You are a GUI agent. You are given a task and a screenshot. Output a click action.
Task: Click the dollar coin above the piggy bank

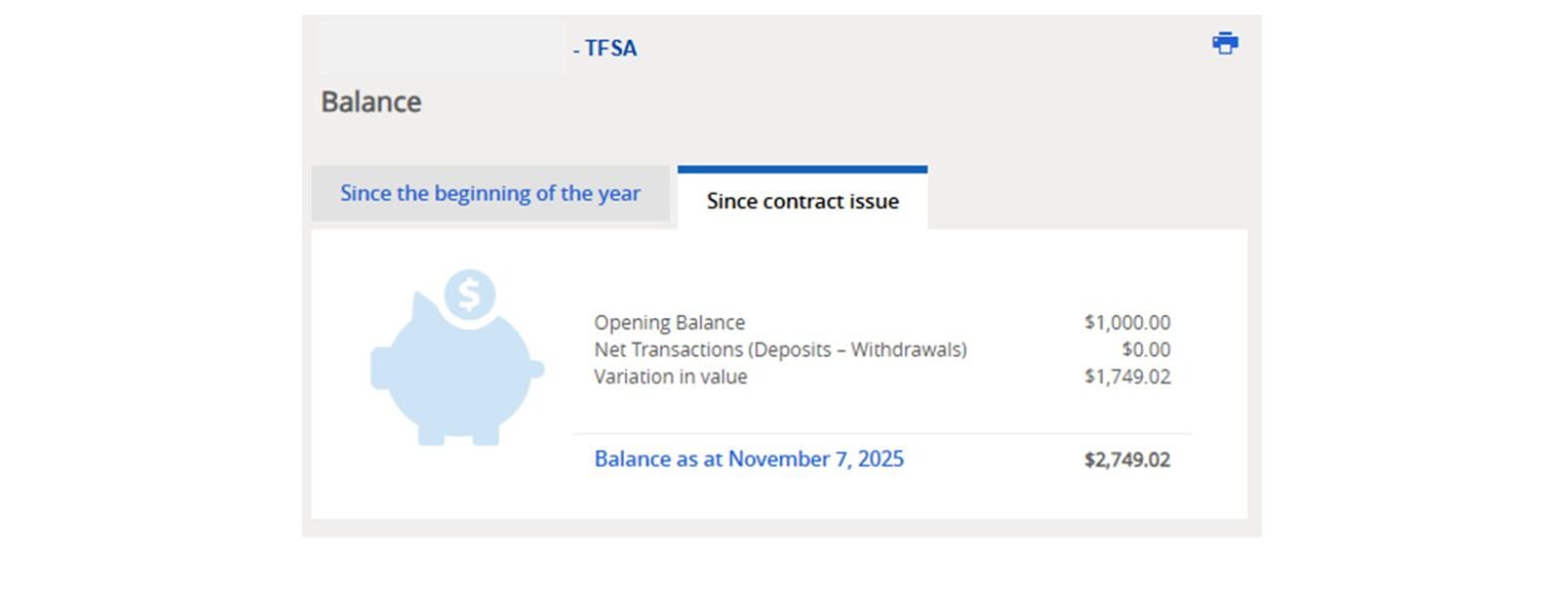pos(469,295)
